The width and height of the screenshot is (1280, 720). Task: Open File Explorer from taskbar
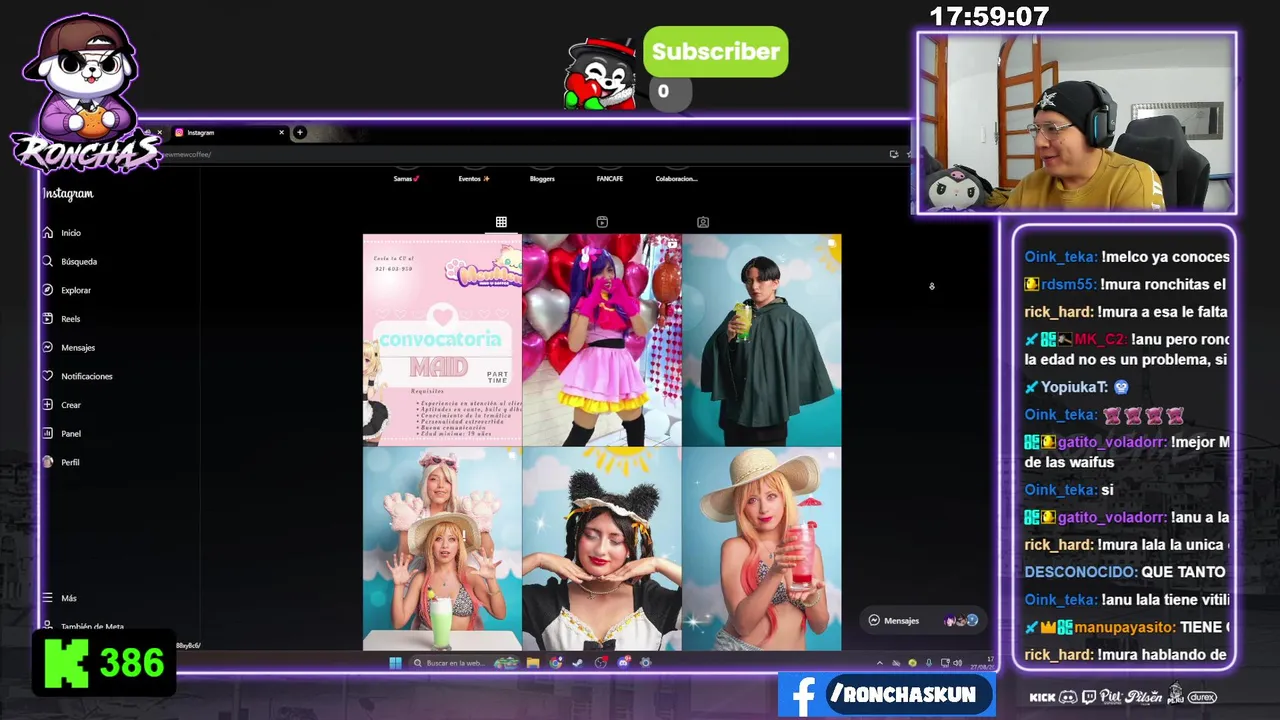(x=533, y=663)
